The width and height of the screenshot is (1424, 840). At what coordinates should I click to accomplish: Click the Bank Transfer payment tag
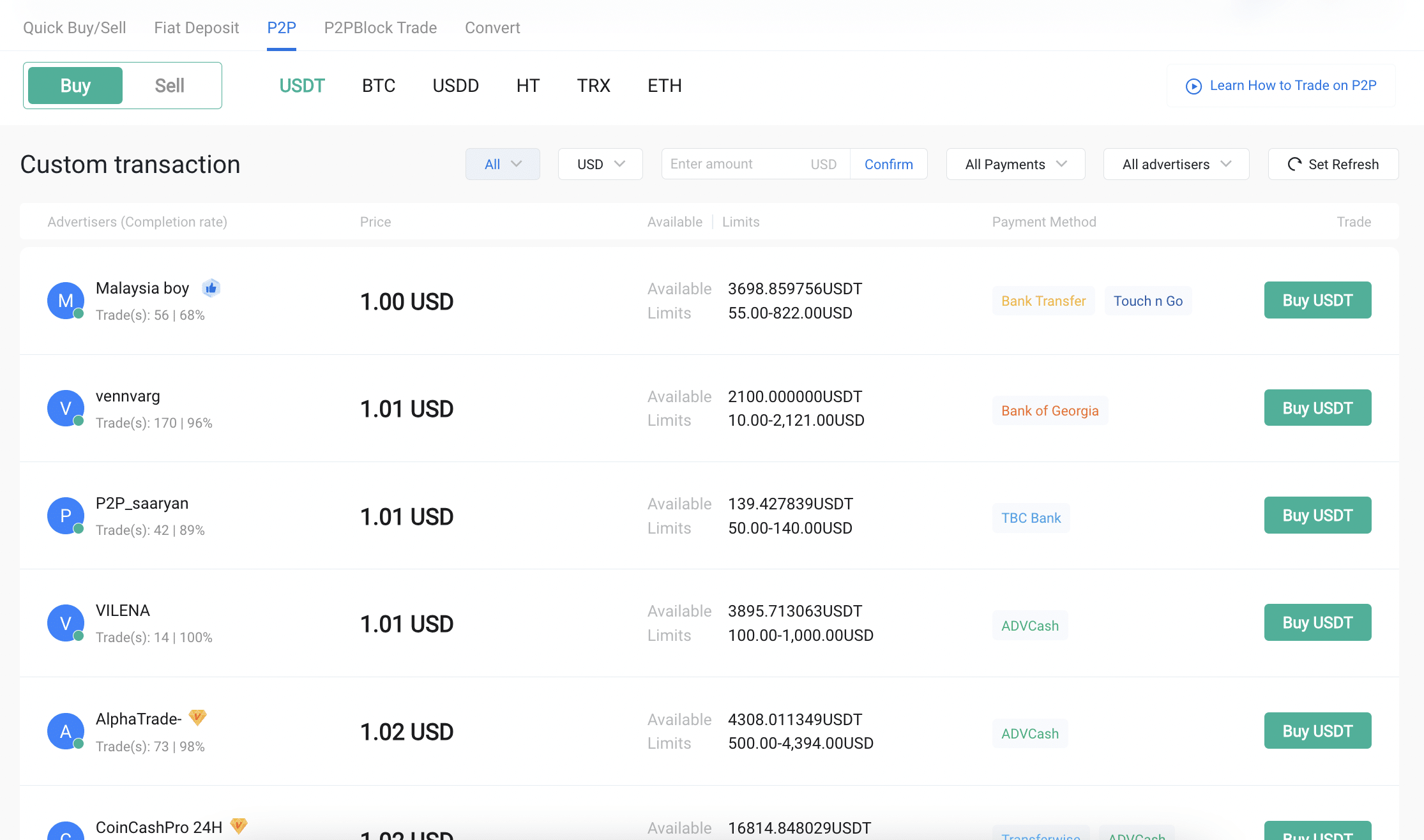[x=1043, y=301]
